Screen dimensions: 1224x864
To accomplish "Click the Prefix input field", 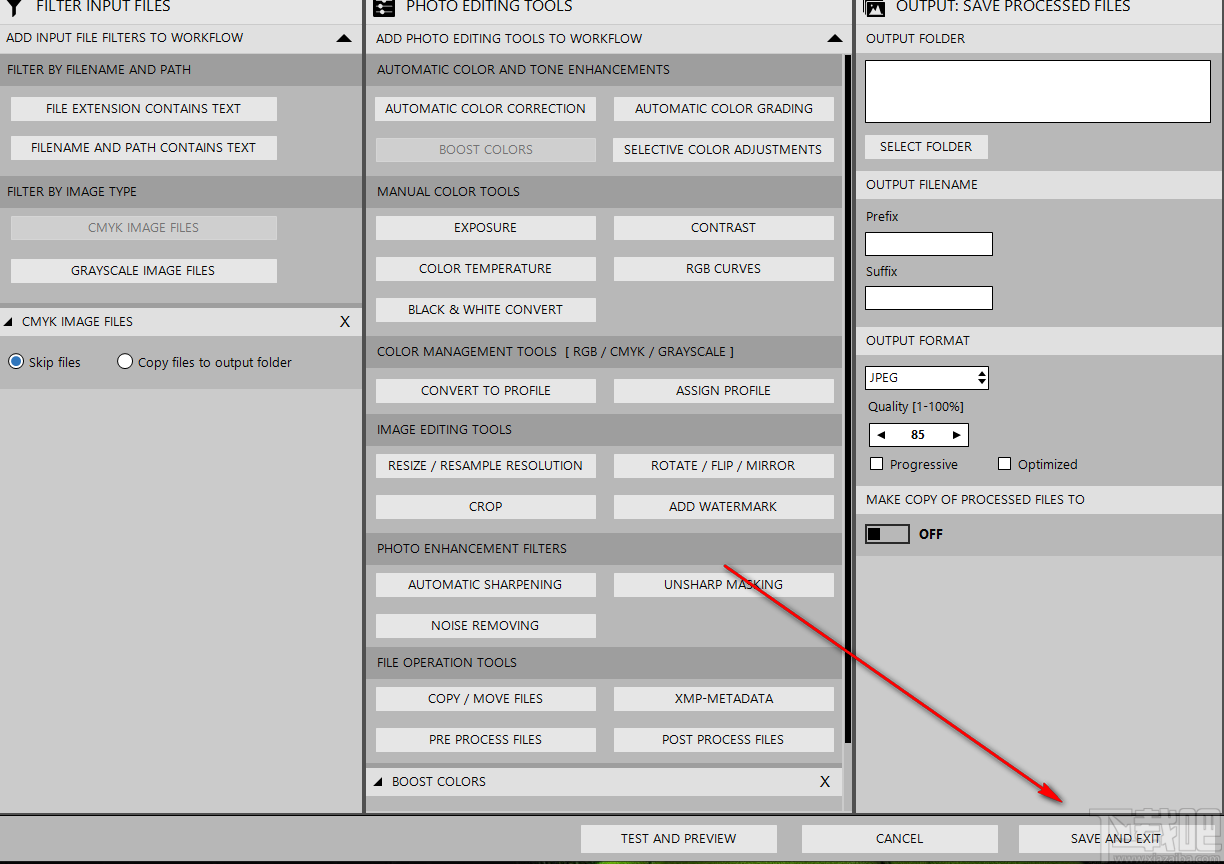I will point(928,243).
